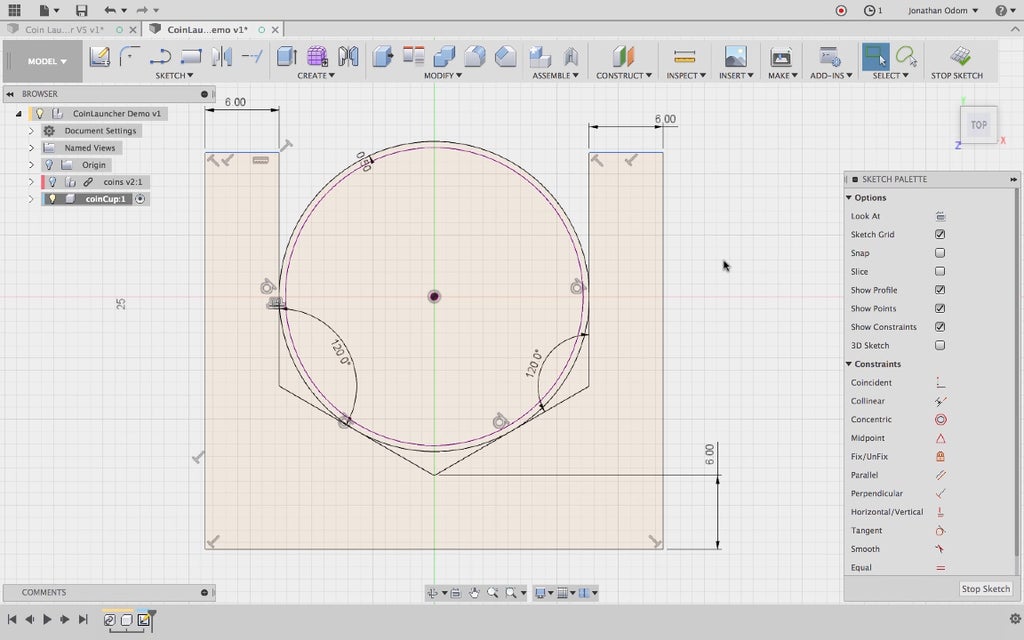Enable the Snap checkbox

click(940, 253)
